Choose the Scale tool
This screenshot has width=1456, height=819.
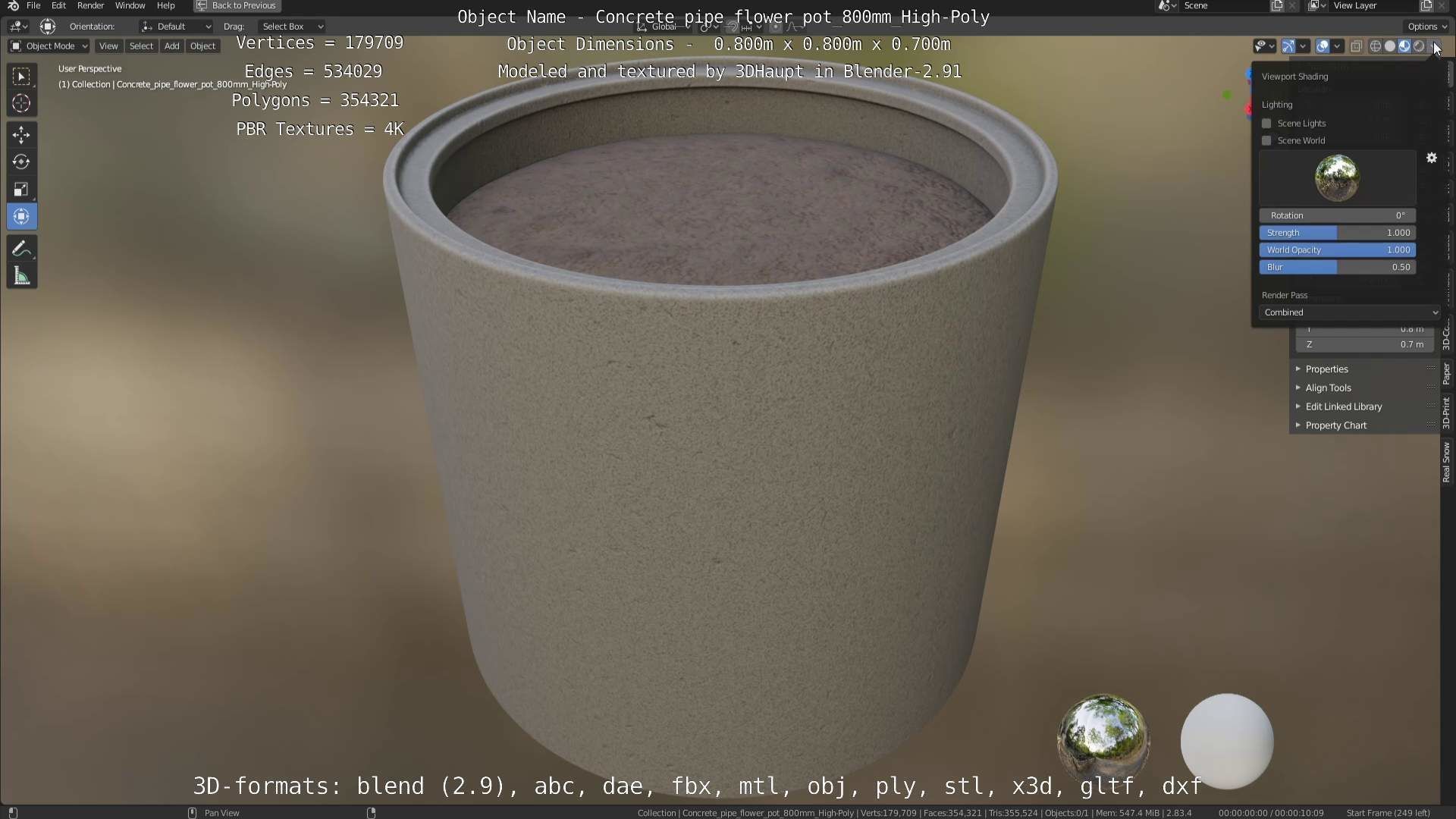(21, 190)
